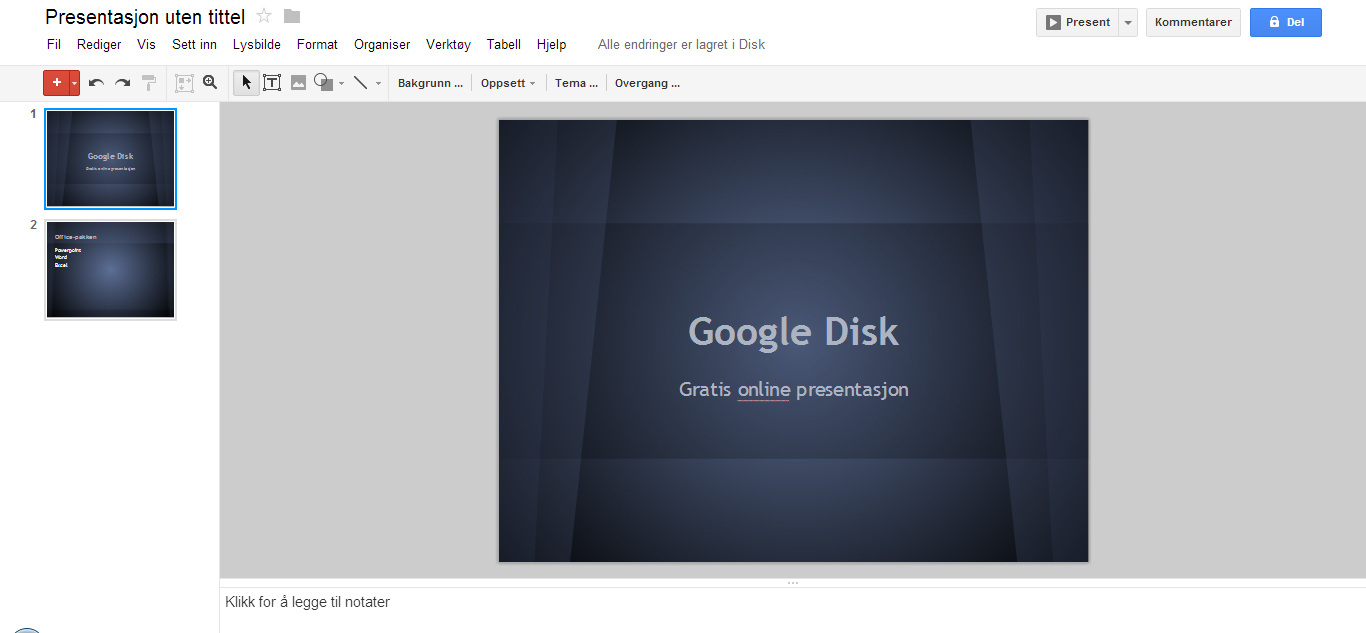Click the blue Del share button

[1286, 22]
